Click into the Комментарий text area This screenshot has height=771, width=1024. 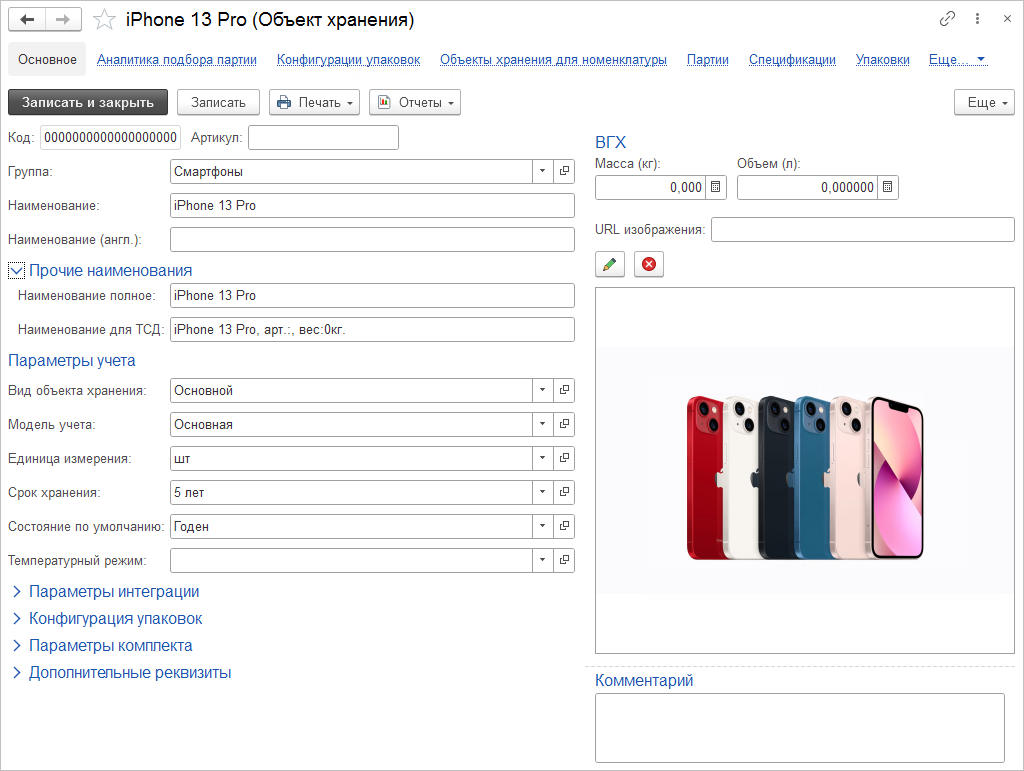click(x=799, y=728)
